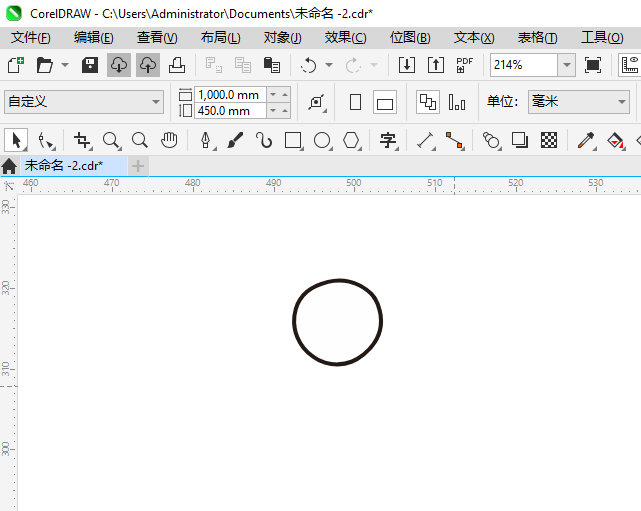Image resolution: width=641 pixels, height=511 pixels.
Task: Create a new document with New icon
Action: (16, 65)
